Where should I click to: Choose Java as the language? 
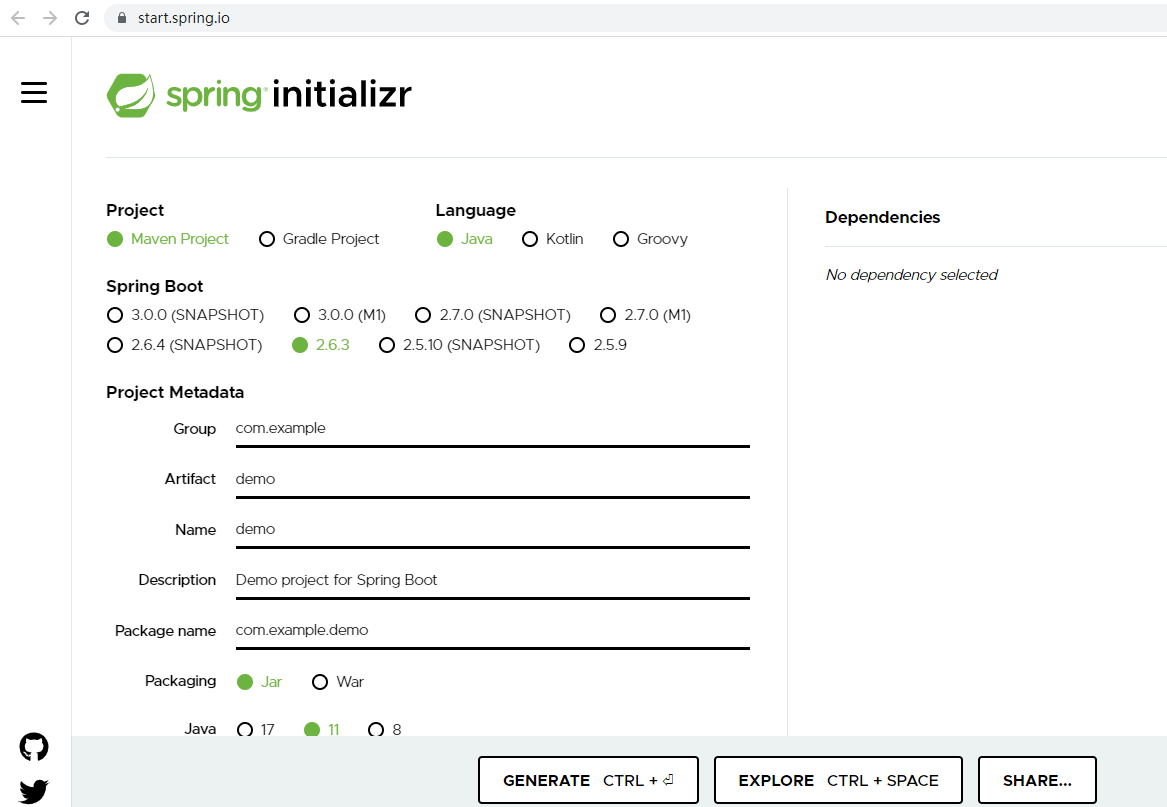click(x=464, y=239)
